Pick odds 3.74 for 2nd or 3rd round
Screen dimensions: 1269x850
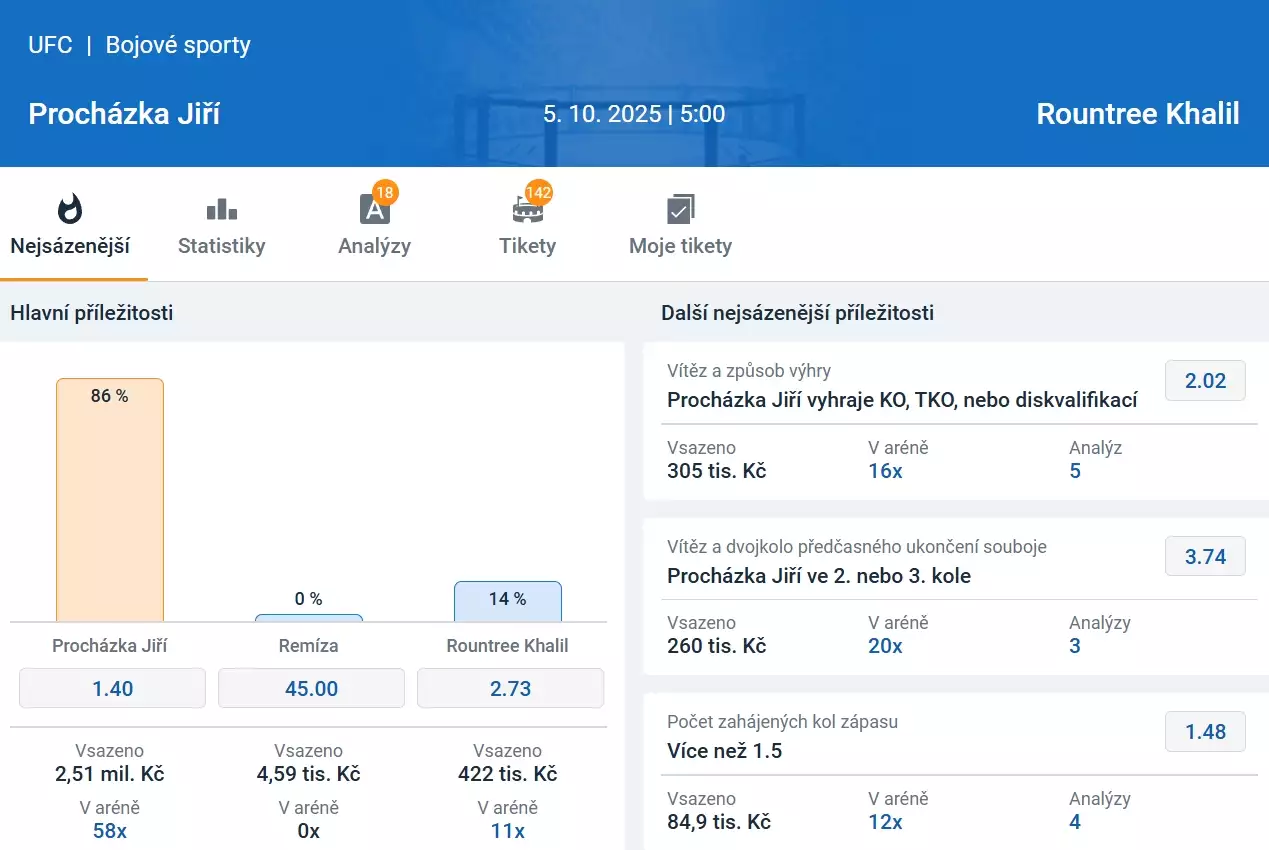click(x=1205, y=557)
